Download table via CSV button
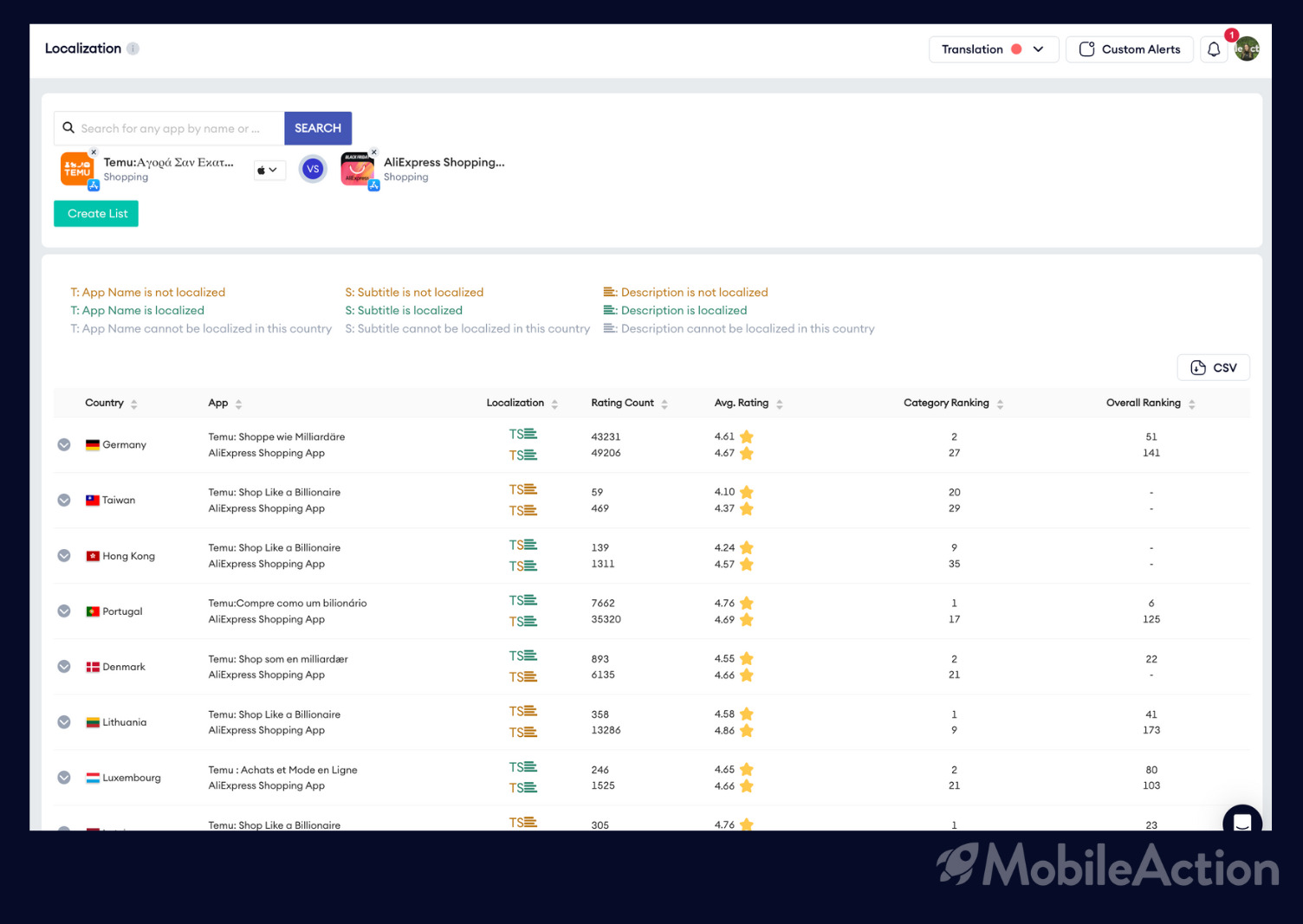Viewport: 1303px width, 924px height. 1213,368
